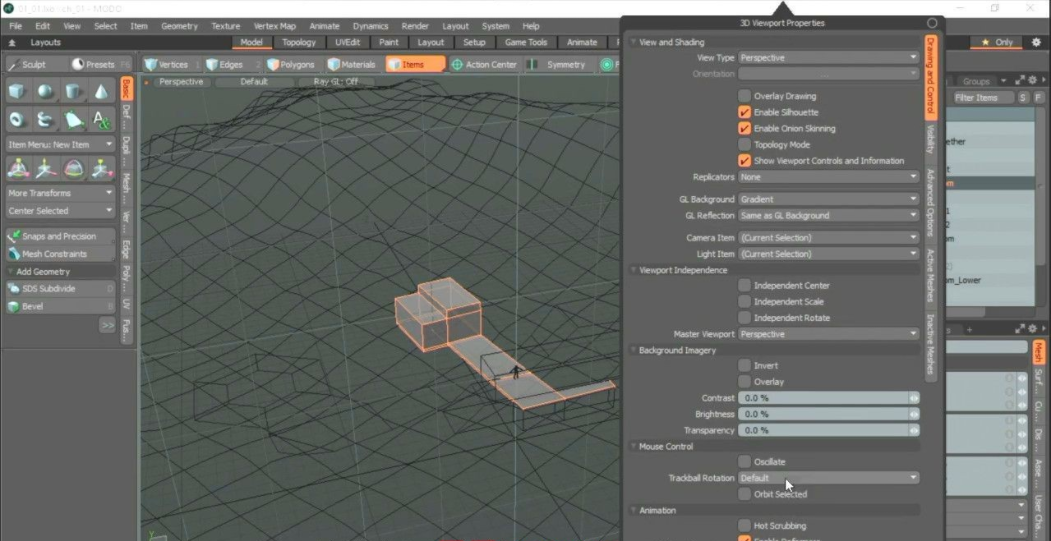Select the Cube primitive tool
The image size is (1051, 541).
(17, 92)
